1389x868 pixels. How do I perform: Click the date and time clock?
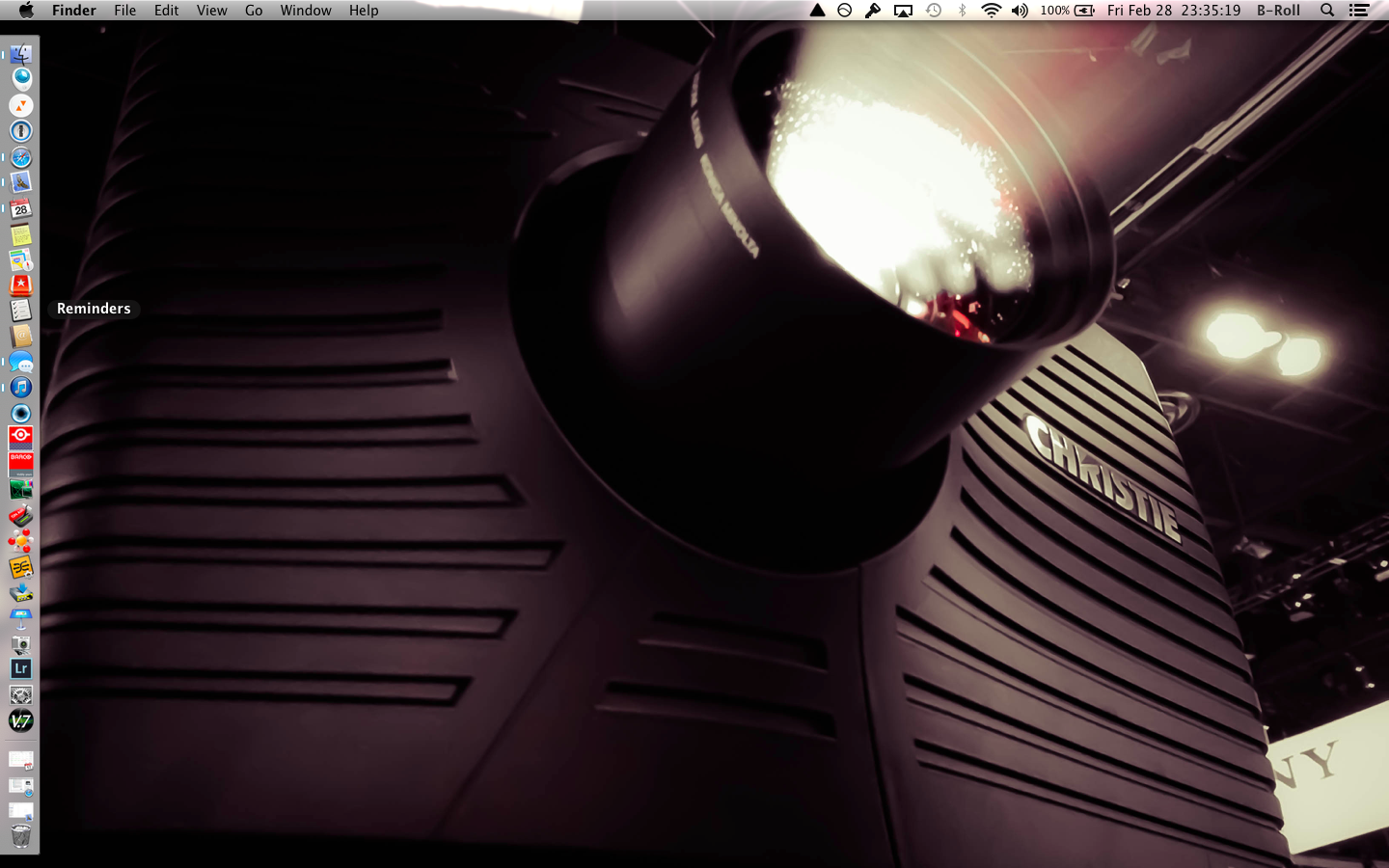coord(1174,11)
